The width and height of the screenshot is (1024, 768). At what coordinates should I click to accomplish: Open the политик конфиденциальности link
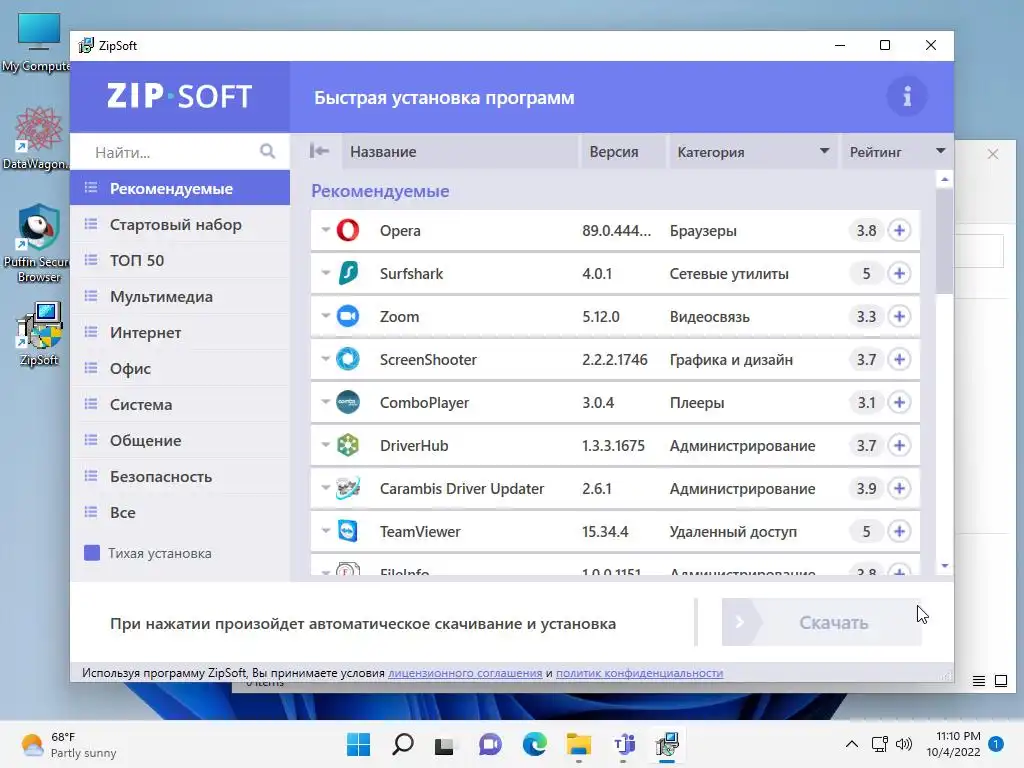pos(639,673)
